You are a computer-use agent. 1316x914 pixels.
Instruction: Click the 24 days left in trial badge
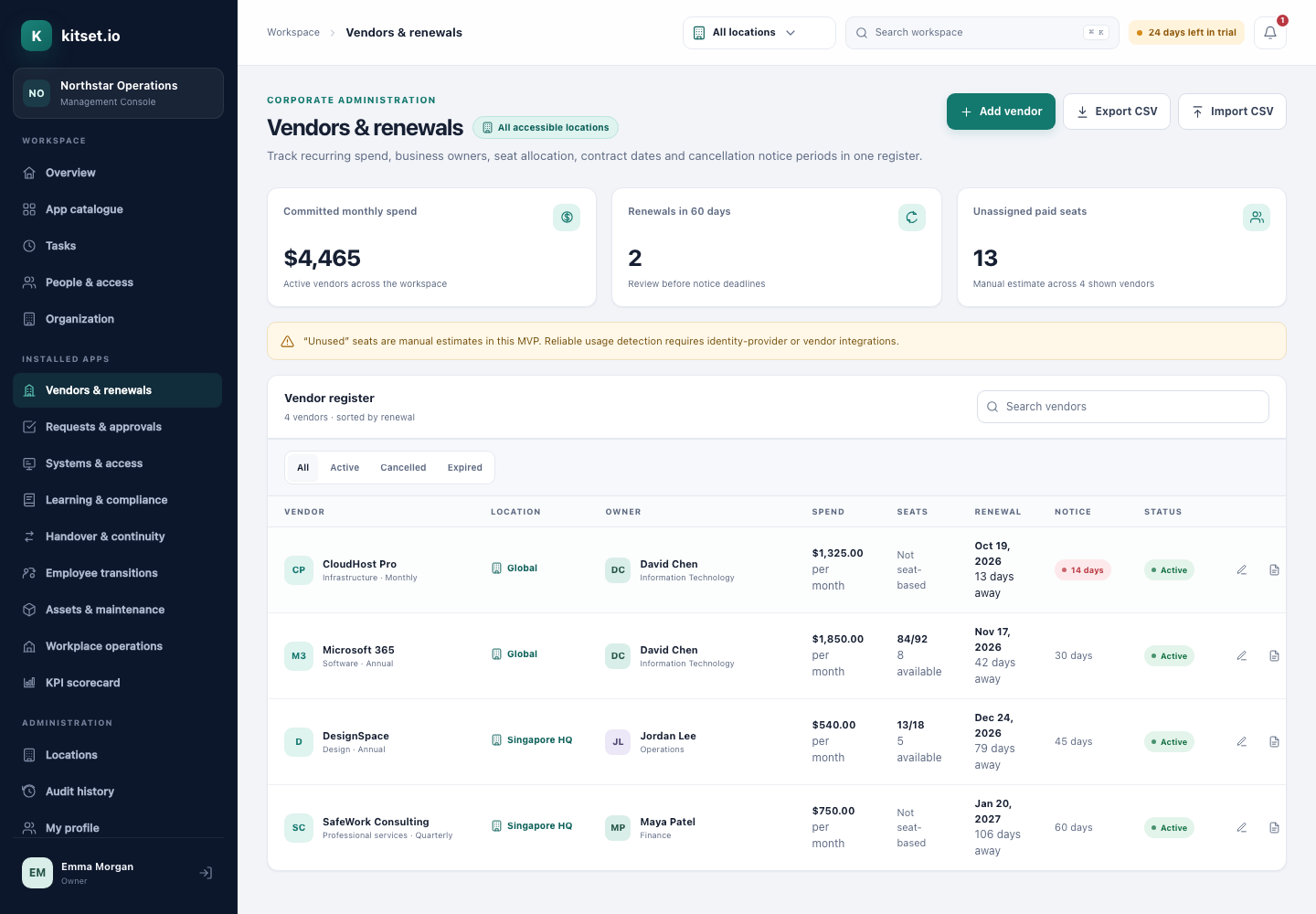click(x=1186, y=33)
